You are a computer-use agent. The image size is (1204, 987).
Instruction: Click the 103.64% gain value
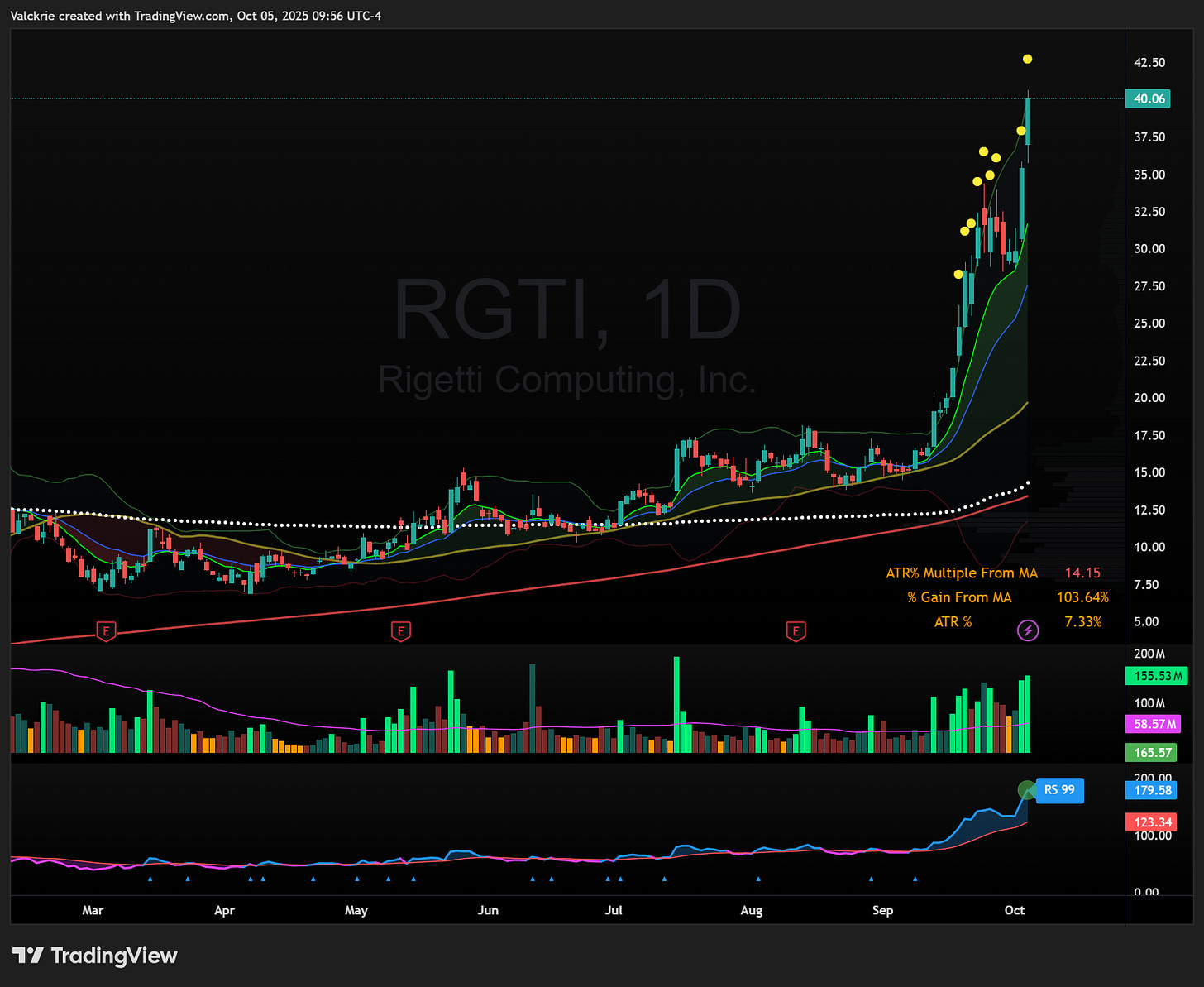click(x=1082, y=597)
